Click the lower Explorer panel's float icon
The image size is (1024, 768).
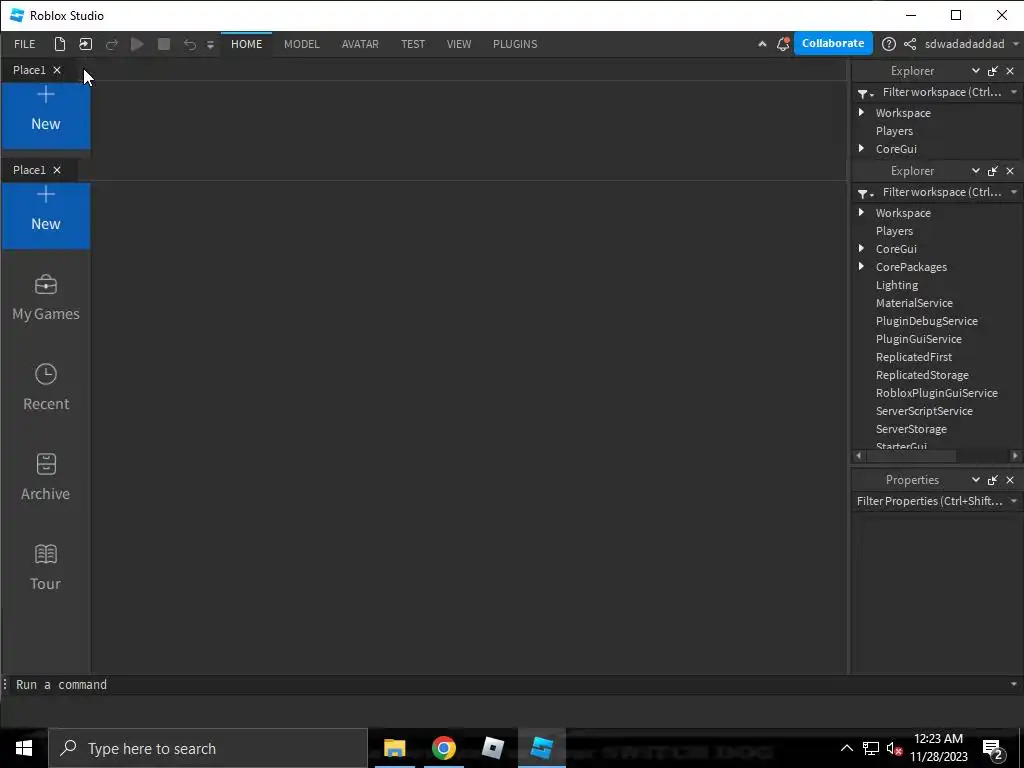pyautogui.click(x=993, y=170)
